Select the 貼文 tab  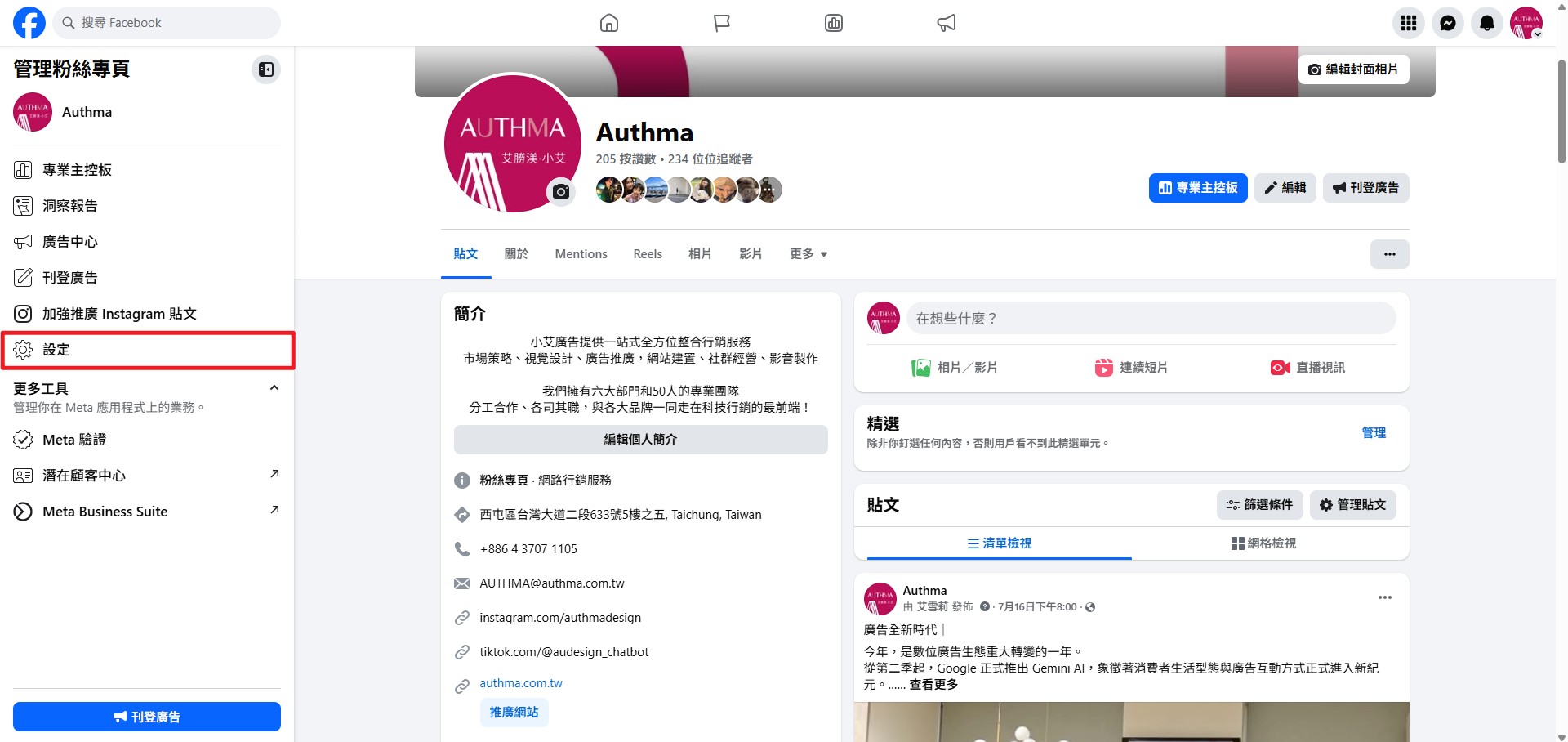click(x=465, y=254)
